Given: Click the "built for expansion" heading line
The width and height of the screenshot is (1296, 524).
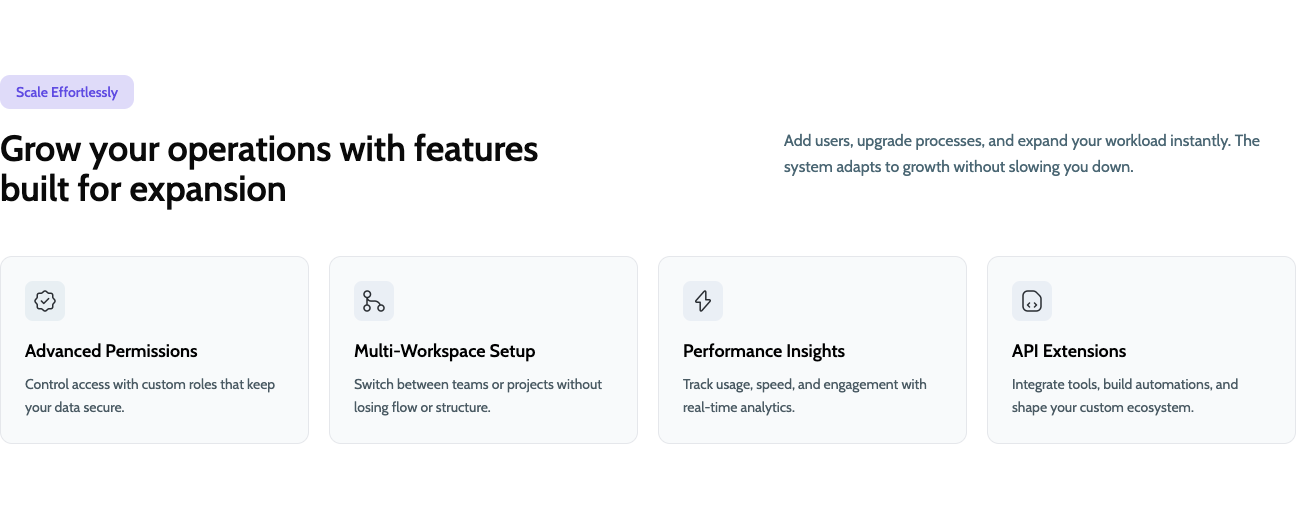Looking at the screenshot, I should click(143, 189).
